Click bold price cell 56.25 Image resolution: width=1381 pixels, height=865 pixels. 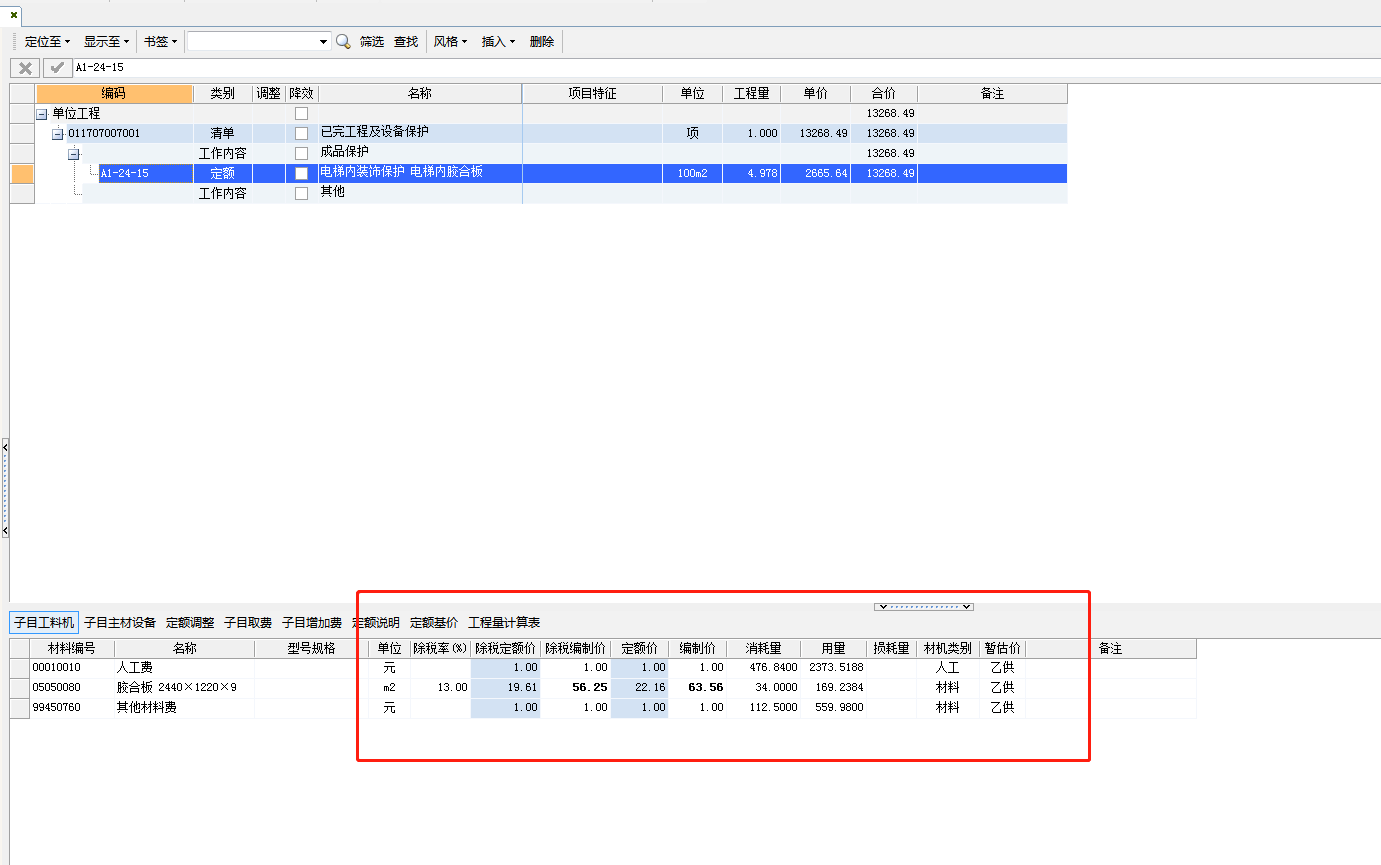[x=575, y=688]
